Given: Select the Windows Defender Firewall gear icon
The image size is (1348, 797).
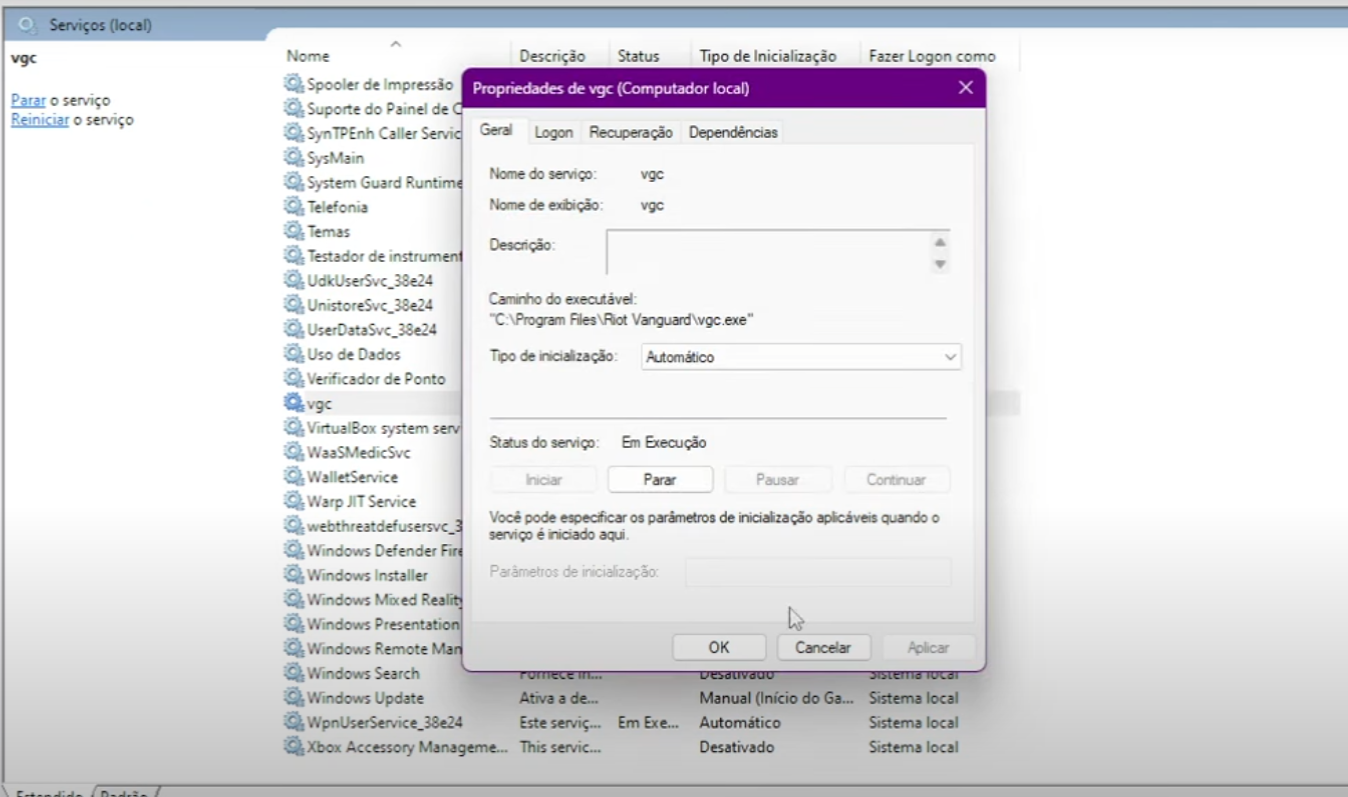Looking at the screenshot, I should point(294,550).
